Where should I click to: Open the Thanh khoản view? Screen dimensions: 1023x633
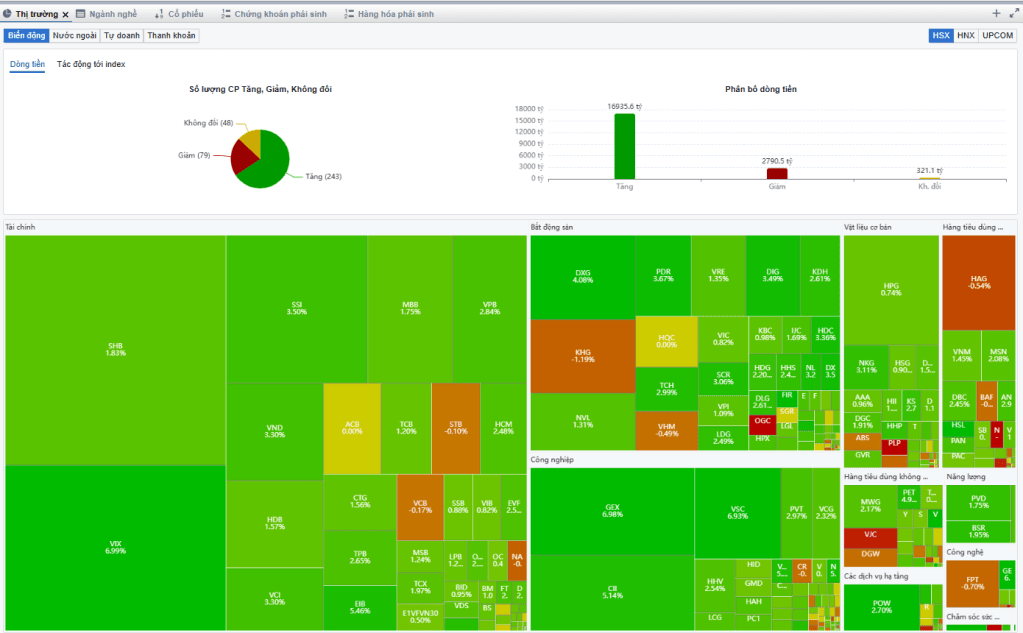172,35
